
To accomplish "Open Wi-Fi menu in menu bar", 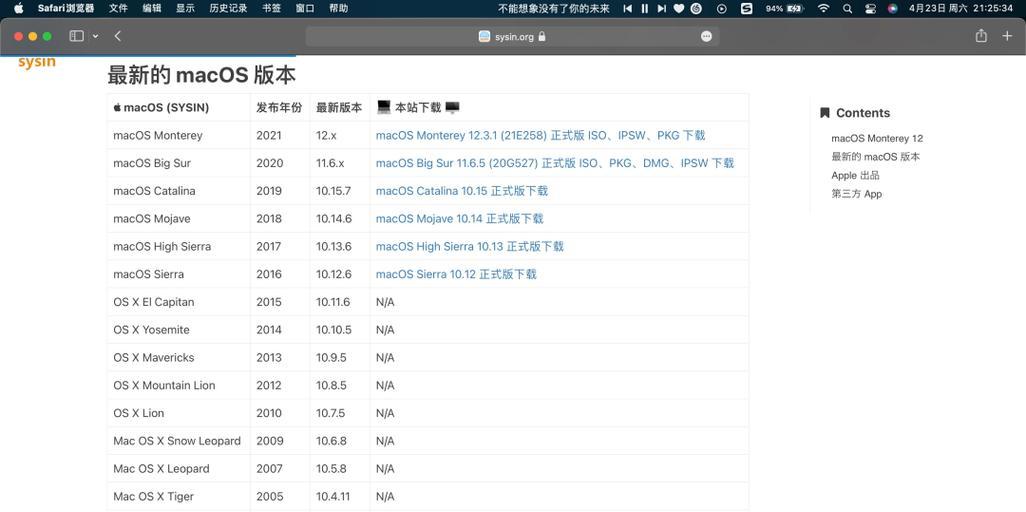I will 823,9.
